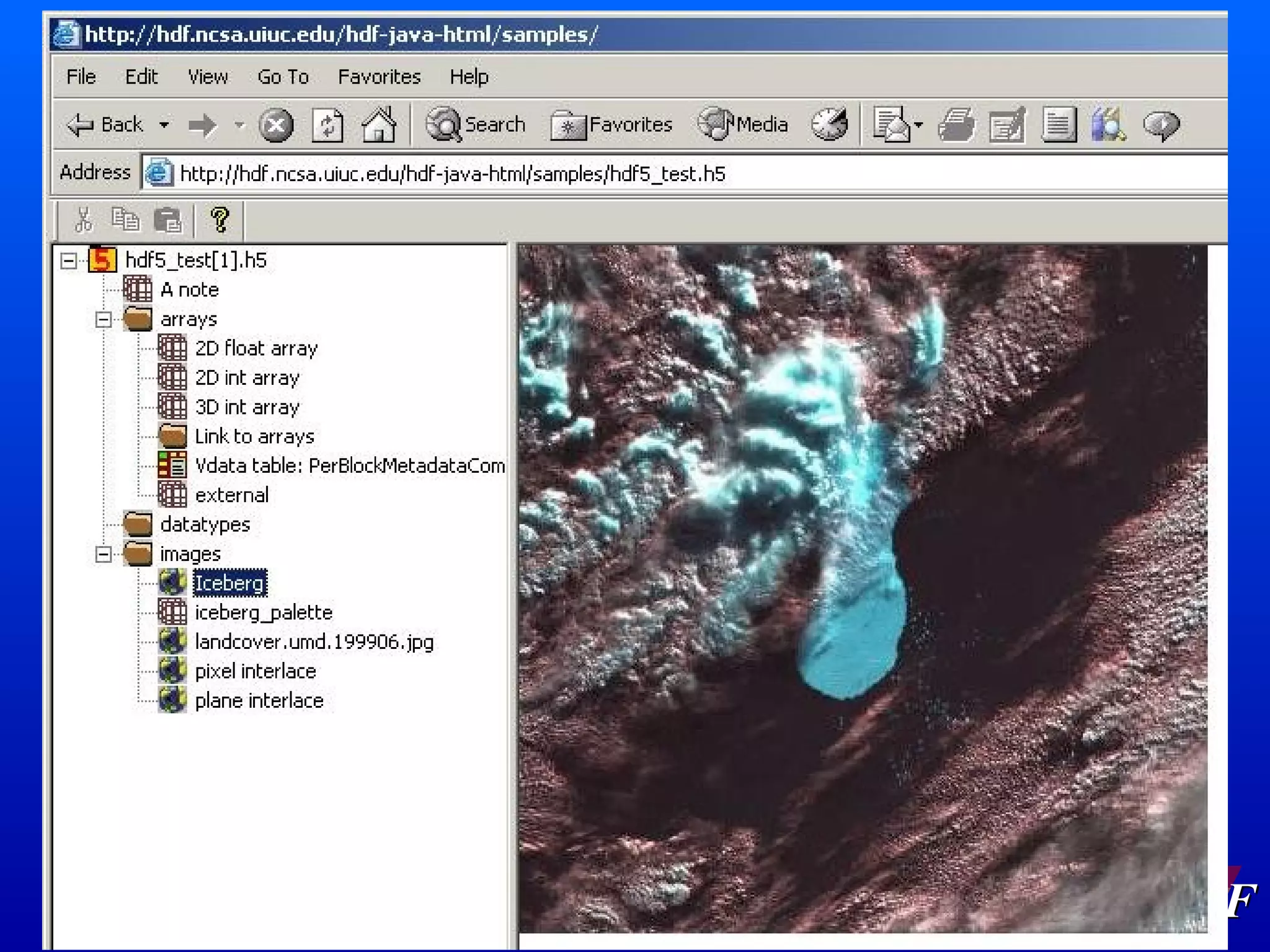Collapse the images folder

point(104,554)
